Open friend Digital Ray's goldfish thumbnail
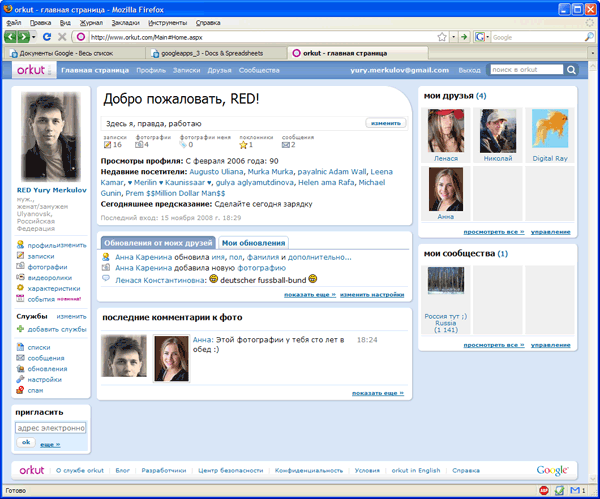The width and height of the screenshot is (600, 499). point(550,129)
